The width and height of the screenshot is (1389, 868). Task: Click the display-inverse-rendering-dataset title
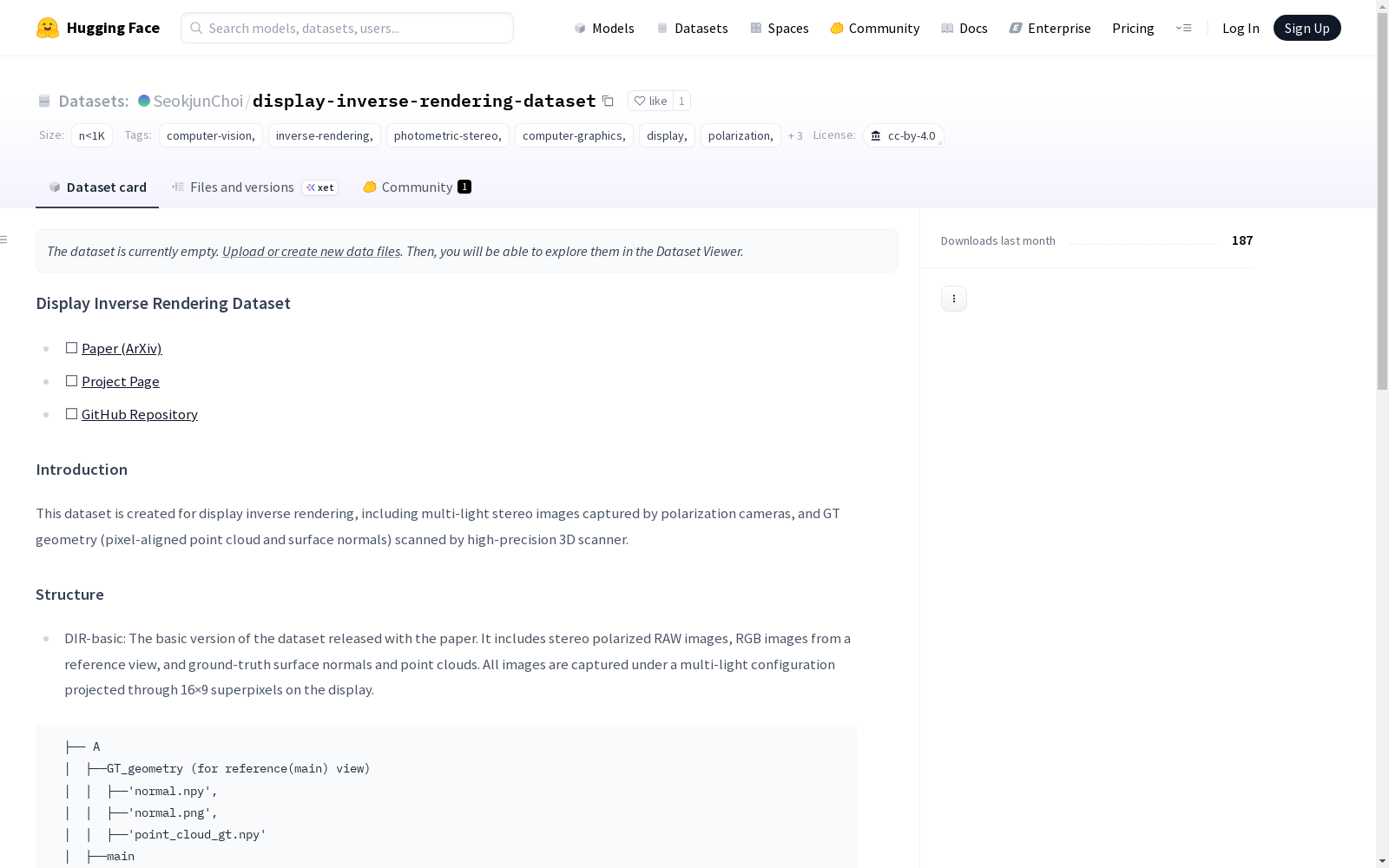point(425,101)
